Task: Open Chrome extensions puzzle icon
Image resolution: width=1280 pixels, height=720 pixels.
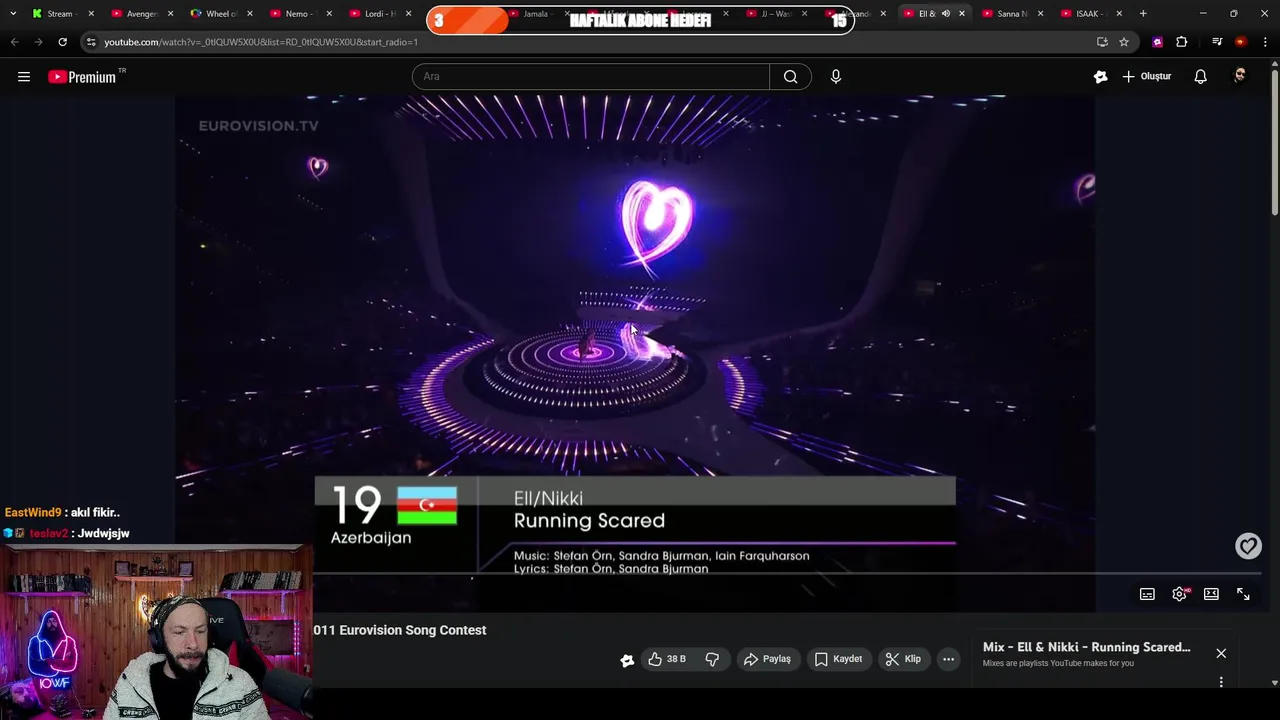Action: [x=1182, y=42]
